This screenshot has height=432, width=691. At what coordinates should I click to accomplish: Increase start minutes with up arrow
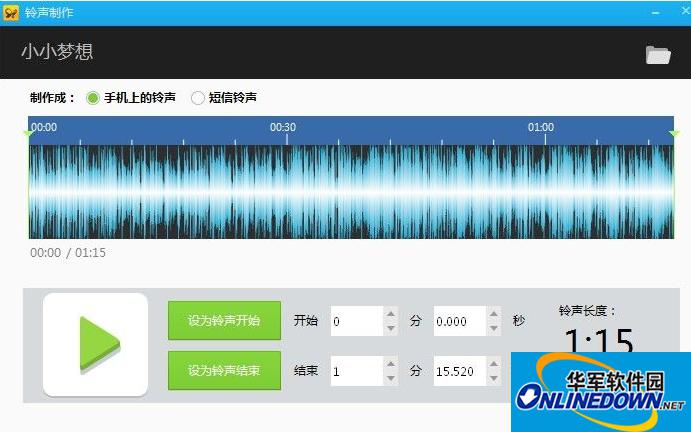pos(390,313)
